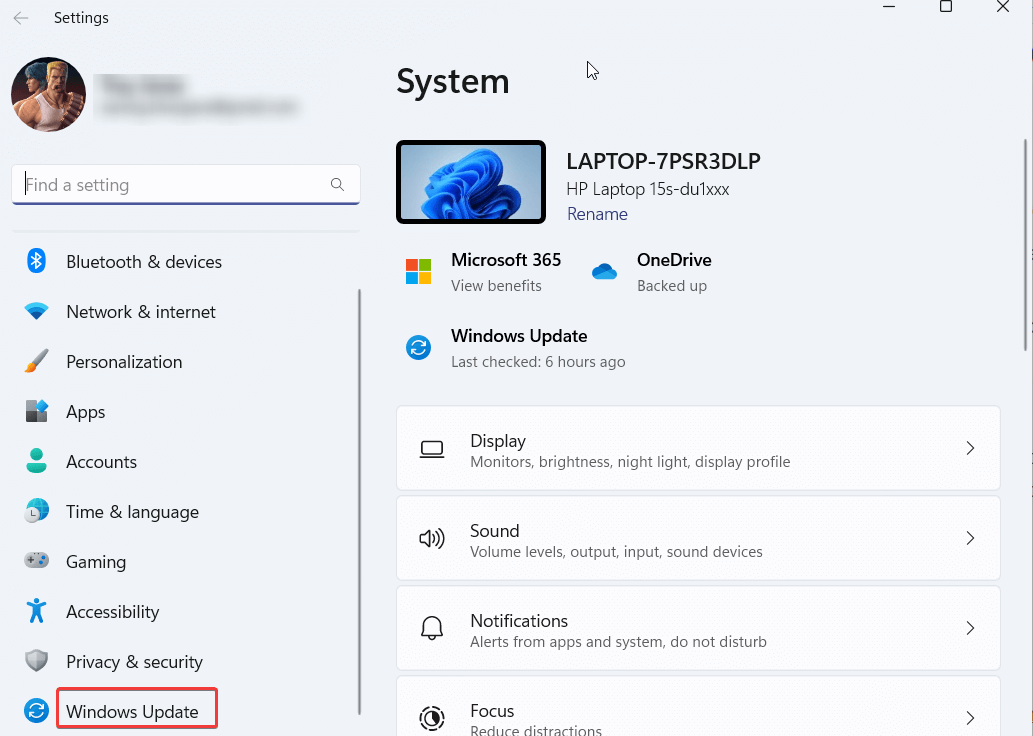This screenshot has width=1033, height=736.
Task: Open the Sound settings chevron
Action: [969, 538]
